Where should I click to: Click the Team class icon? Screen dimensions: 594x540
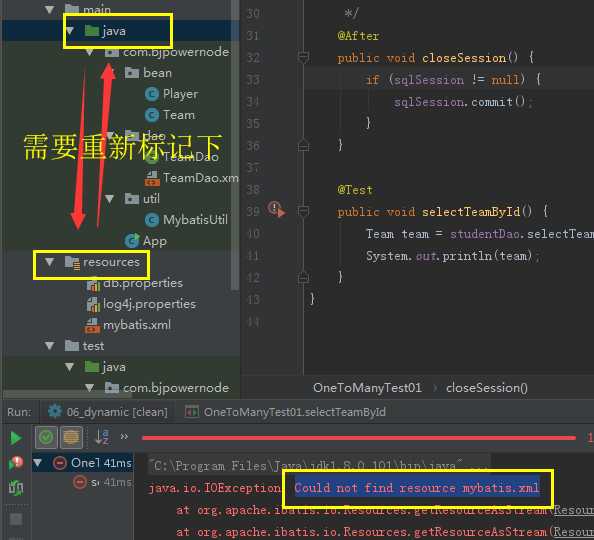[x=152, y=115]
